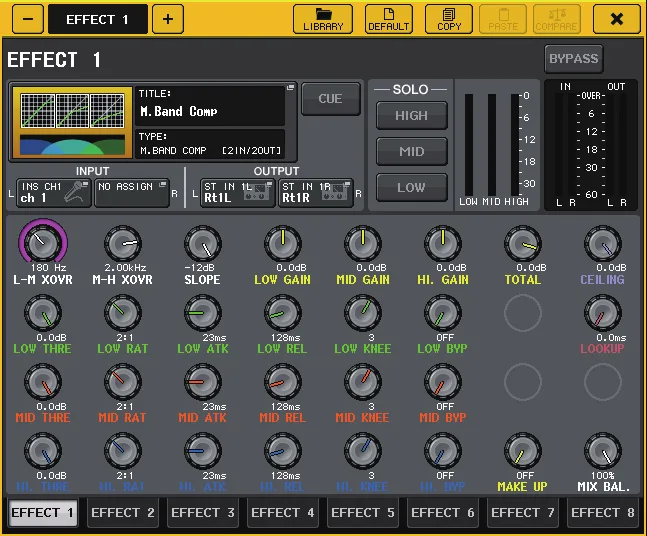Select the LOW BYP knob
This screenshot has height=536, width=647.
[443, 313]
